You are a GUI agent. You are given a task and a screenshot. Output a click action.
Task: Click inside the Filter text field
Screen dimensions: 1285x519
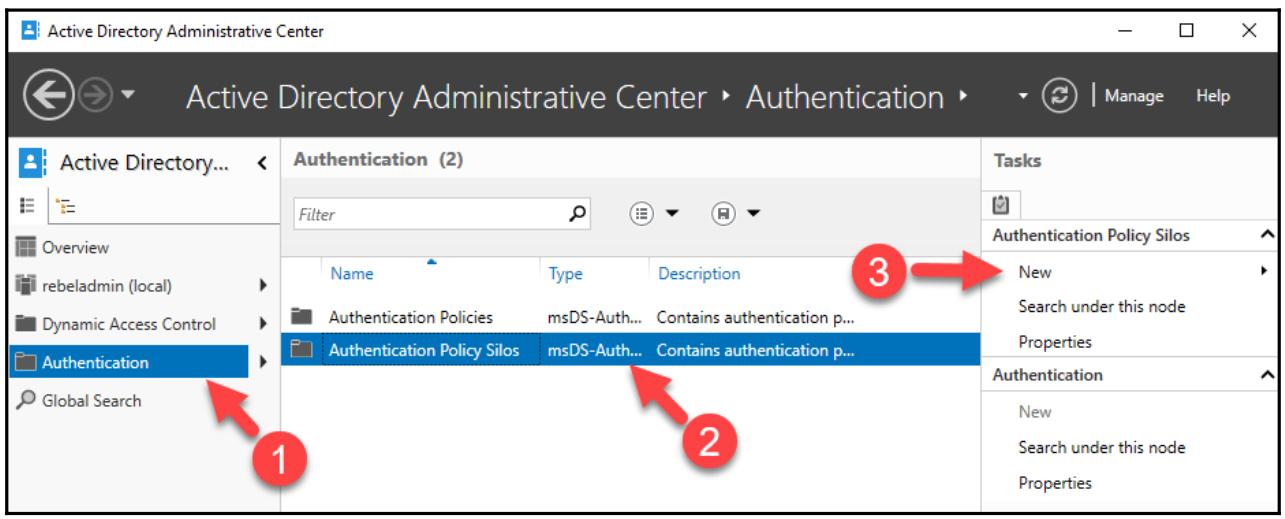pyautogui.click(x=425, y=213)
